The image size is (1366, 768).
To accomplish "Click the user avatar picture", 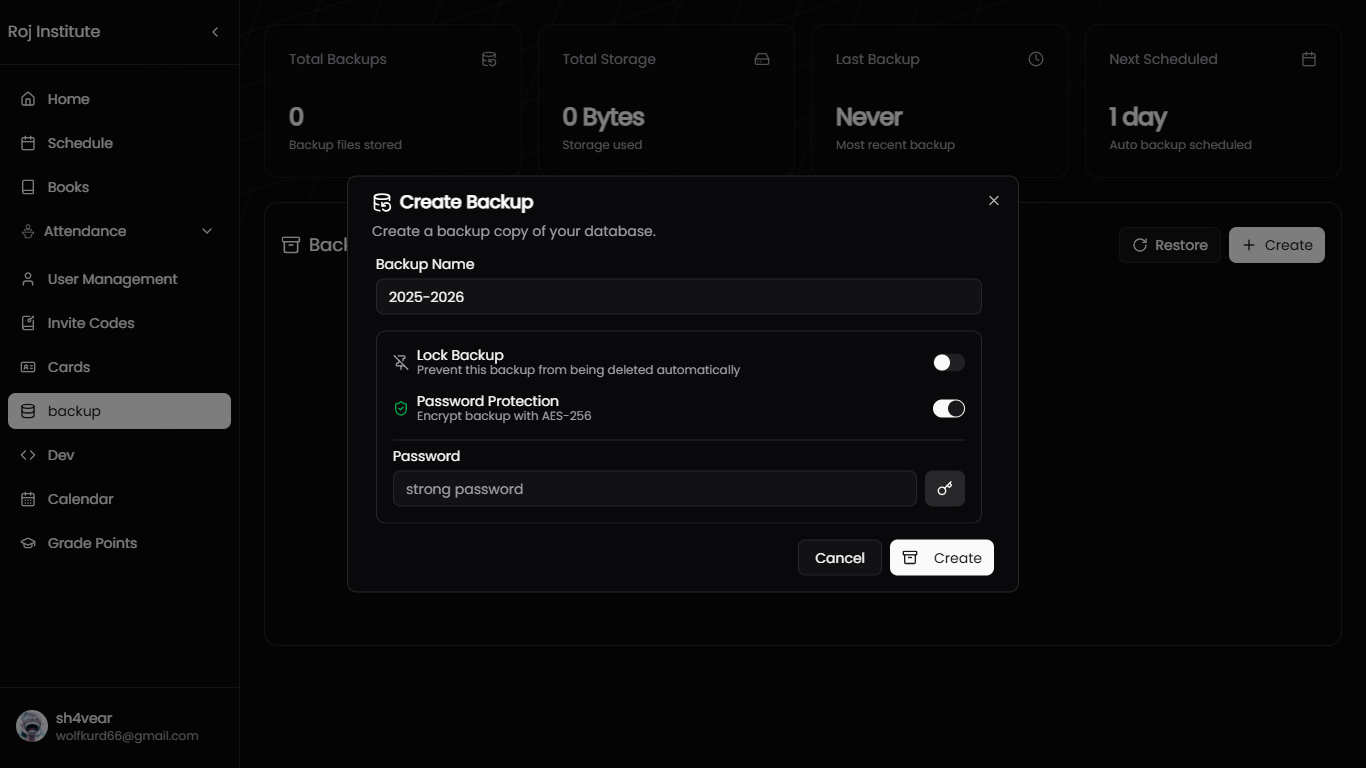I will click(x=32, y=727).
